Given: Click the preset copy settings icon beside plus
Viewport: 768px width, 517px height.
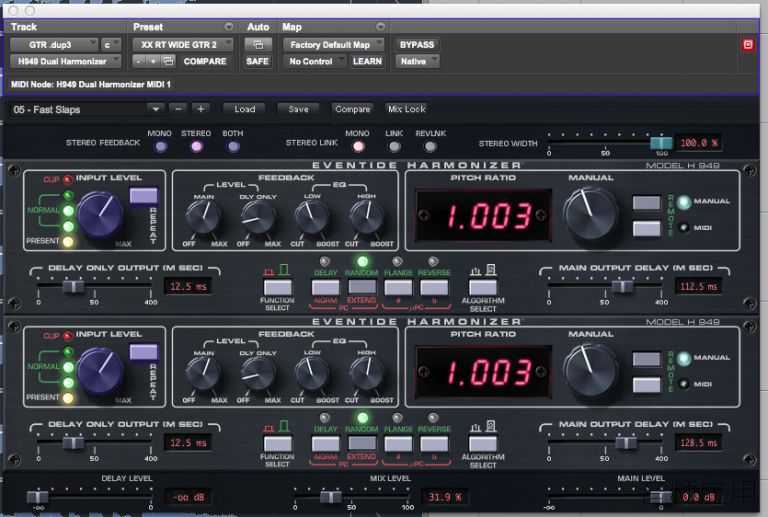Looking at the screenshot, I should [168, 61].
